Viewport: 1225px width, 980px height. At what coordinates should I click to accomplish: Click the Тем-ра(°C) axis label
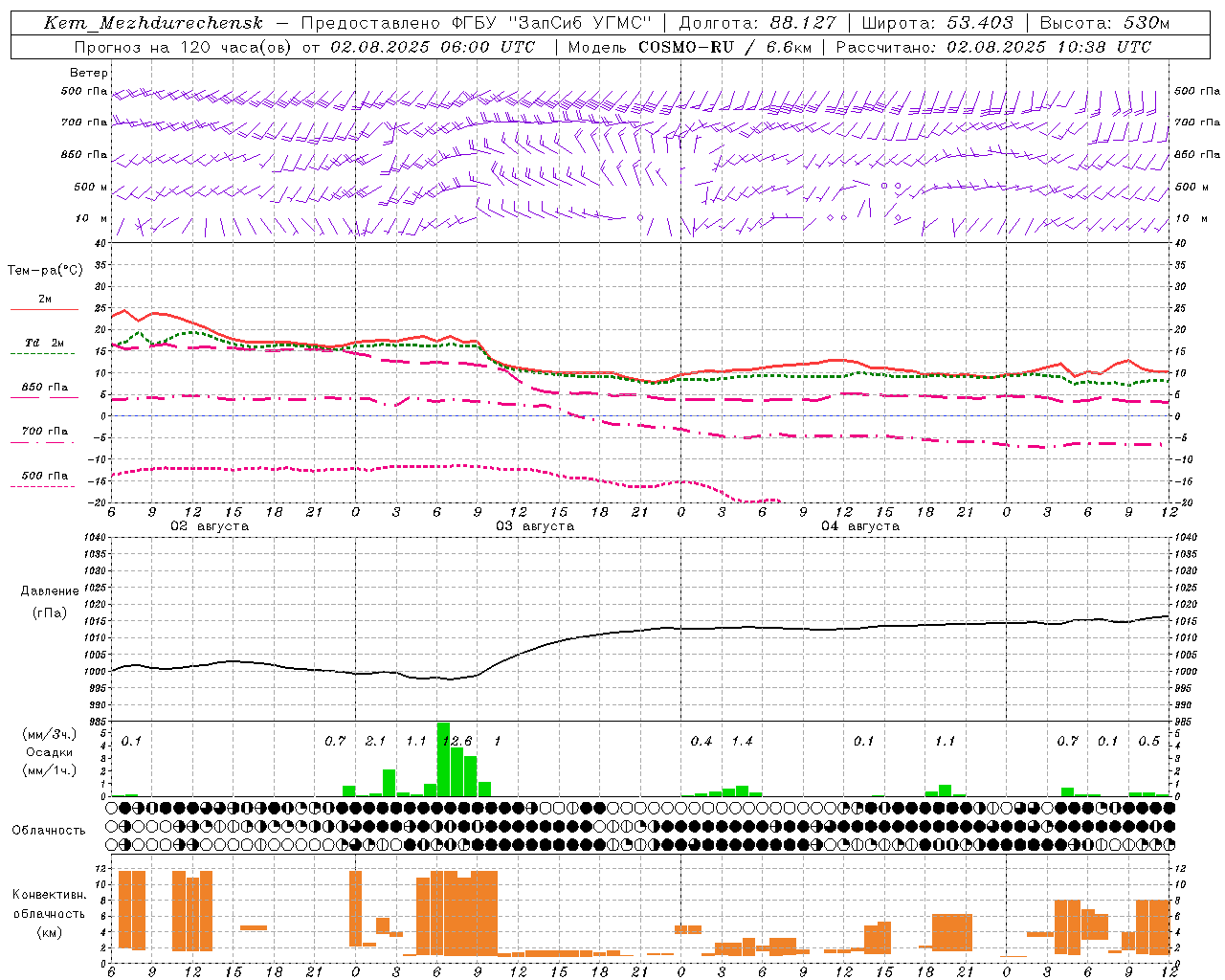(45, 271)
